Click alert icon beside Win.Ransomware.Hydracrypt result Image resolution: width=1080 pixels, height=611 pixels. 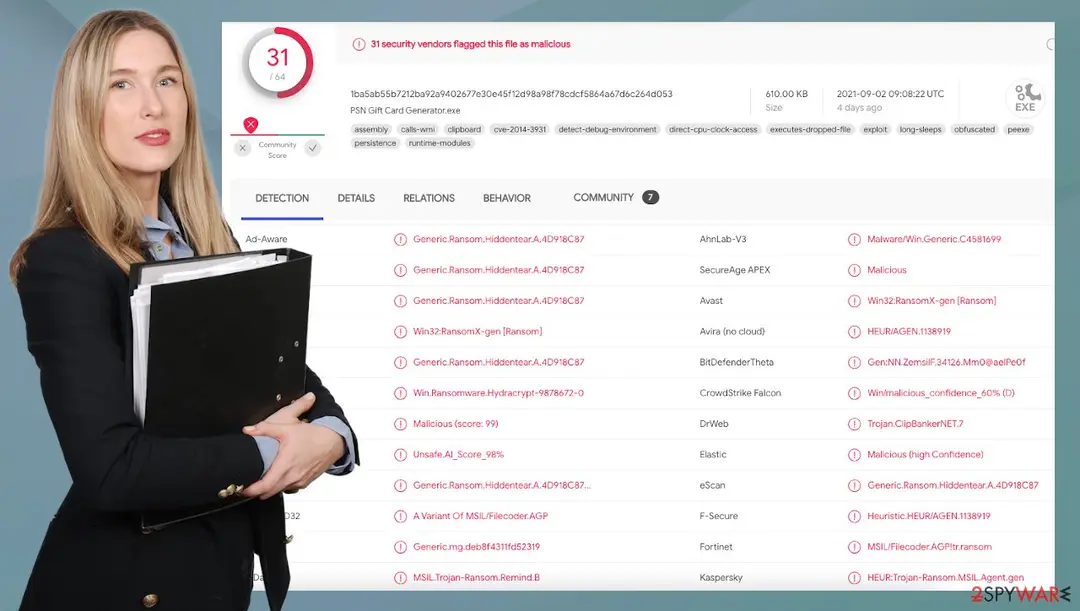[x=400, y=393]
